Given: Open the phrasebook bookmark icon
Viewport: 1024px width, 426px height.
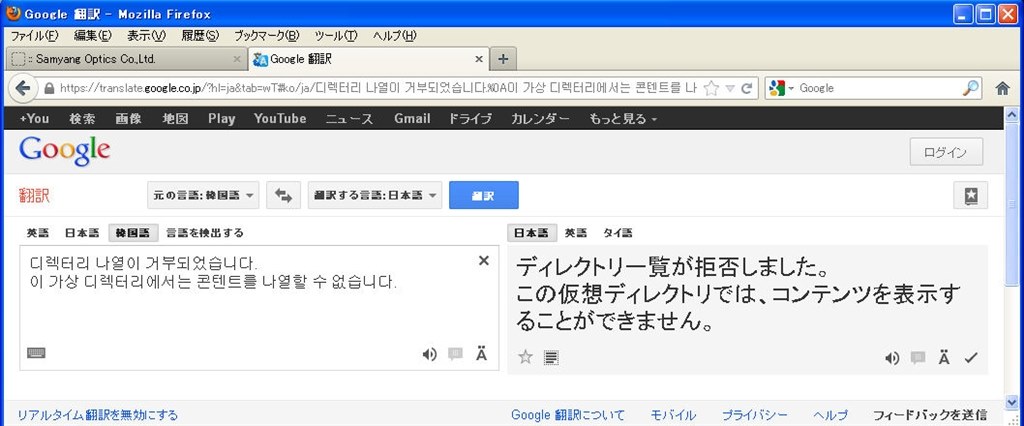Looking at the screenshot, I should pos(970,195).
